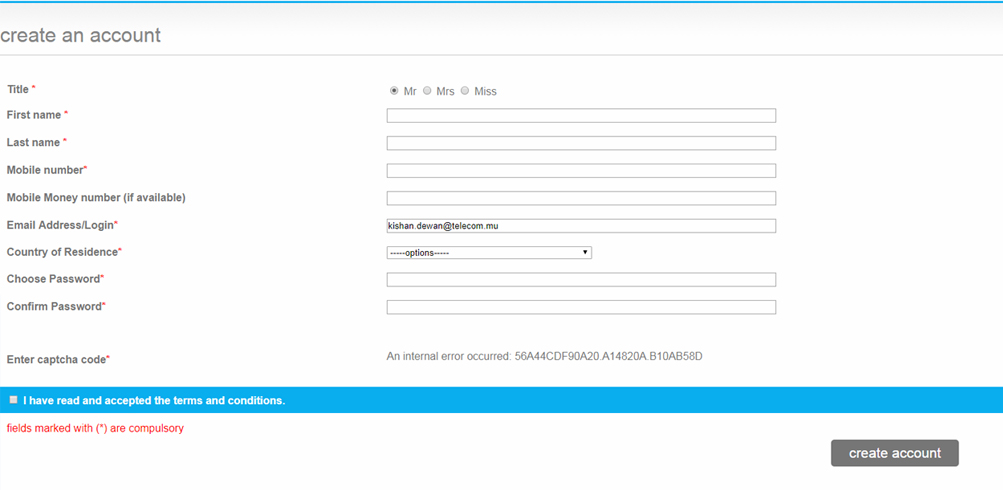
Task: Select the Mrs title radio button
Action: (x=427, y=91)
